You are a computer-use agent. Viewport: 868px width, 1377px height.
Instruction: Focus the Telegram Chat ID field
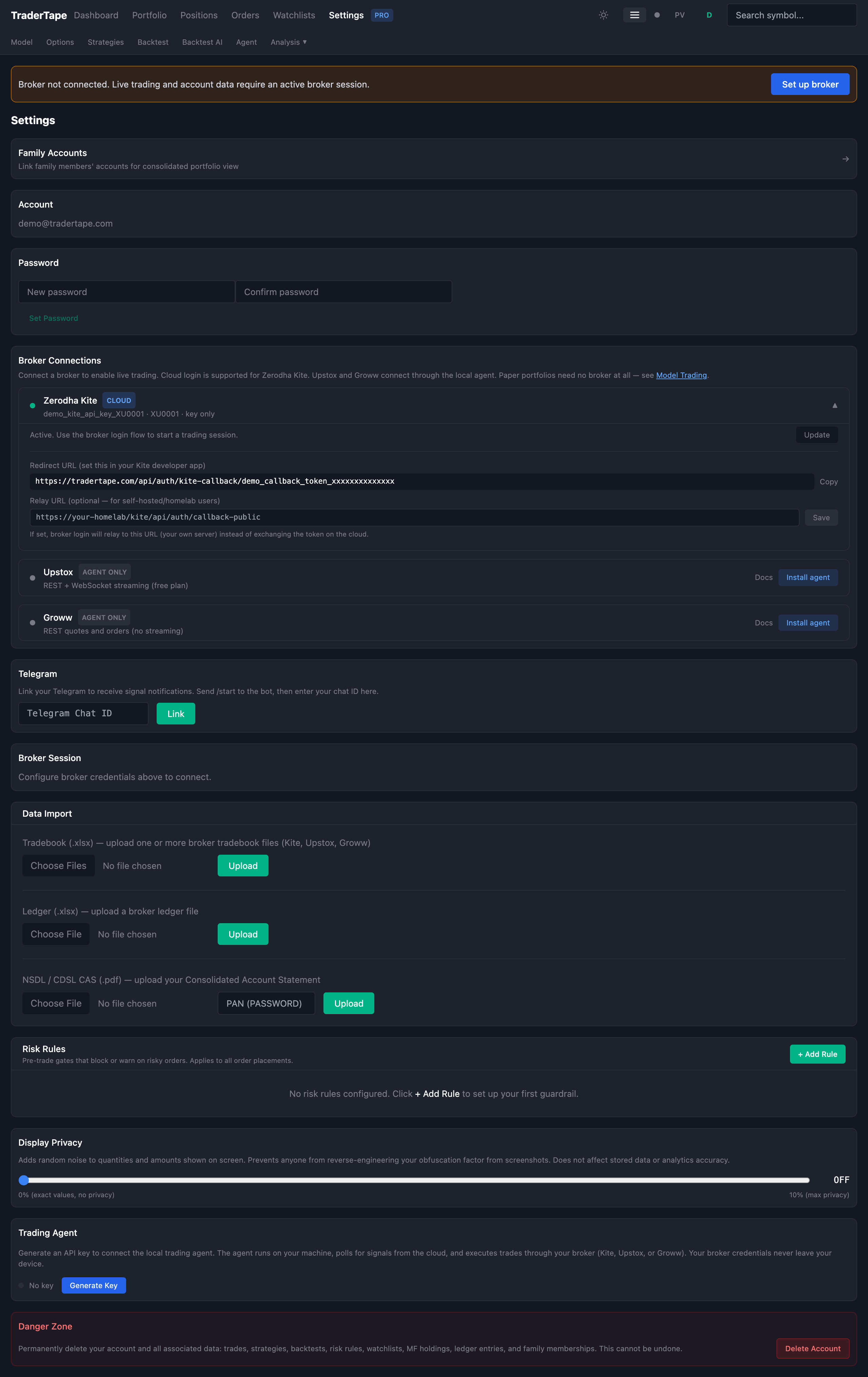(83, 713)
